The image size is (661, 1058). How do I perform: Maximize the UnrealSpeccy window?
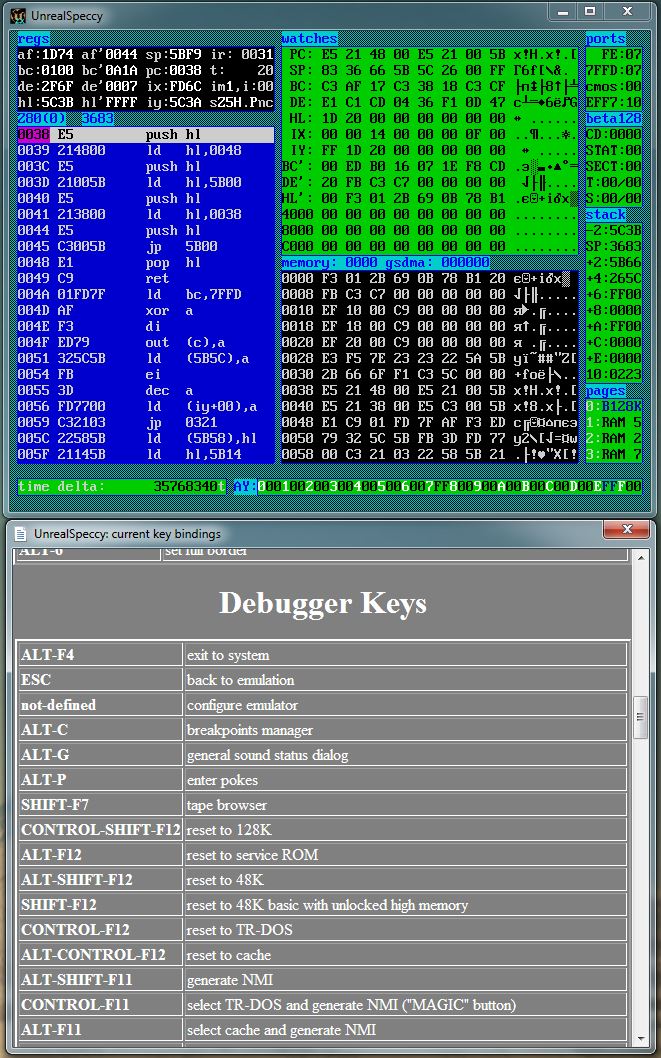(x=590, y=11)
